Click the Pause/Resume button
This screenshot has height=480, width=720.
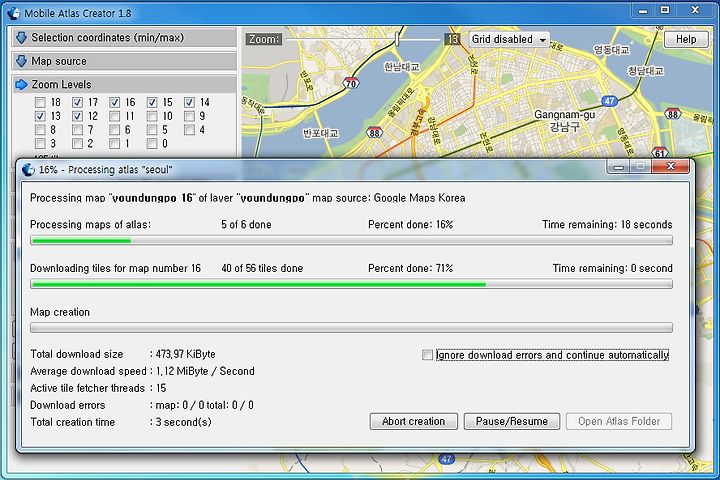click(512, 421)
